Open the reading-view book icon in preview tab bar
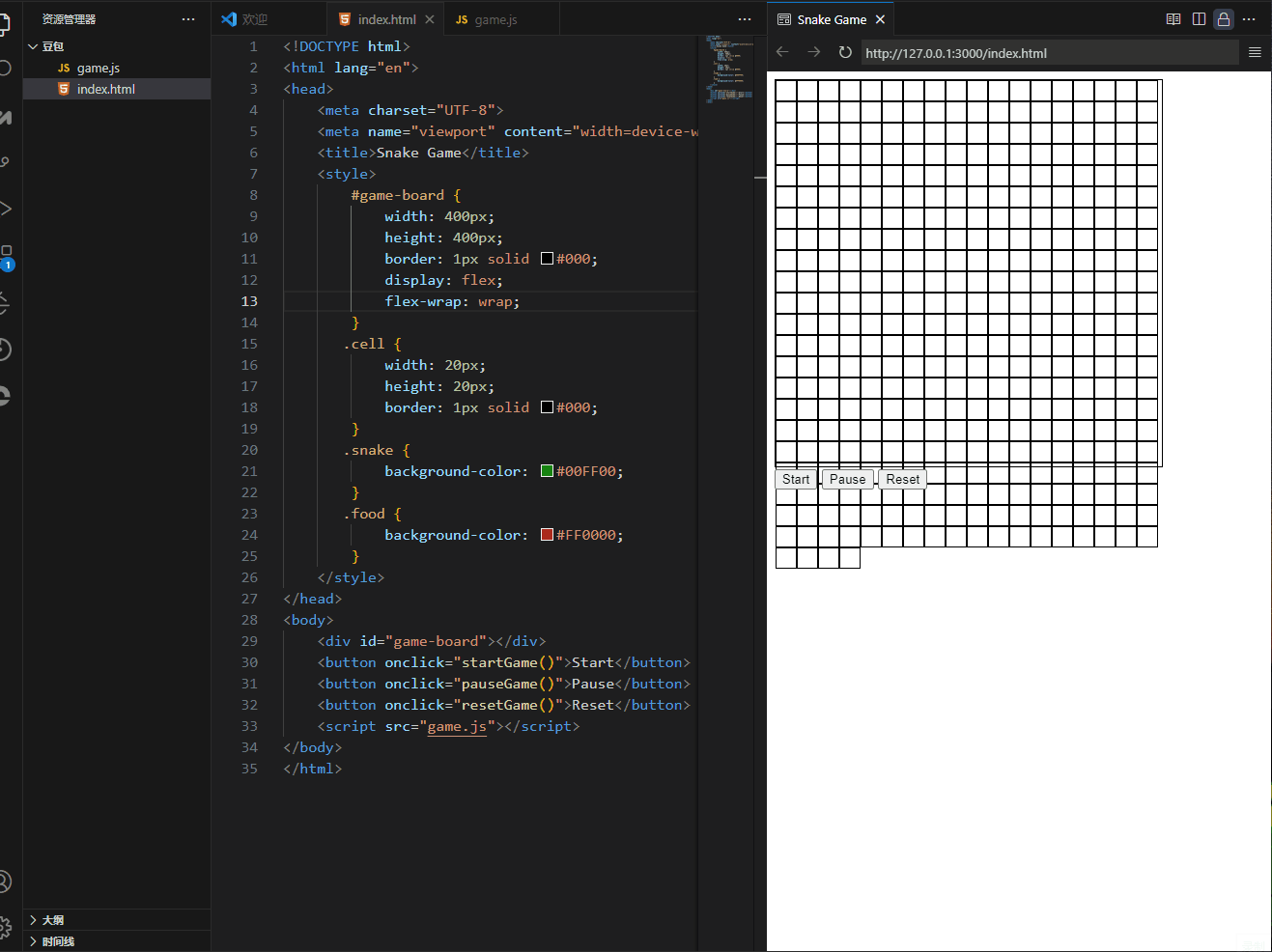 pyautogui.click(x=1173, y=19)
